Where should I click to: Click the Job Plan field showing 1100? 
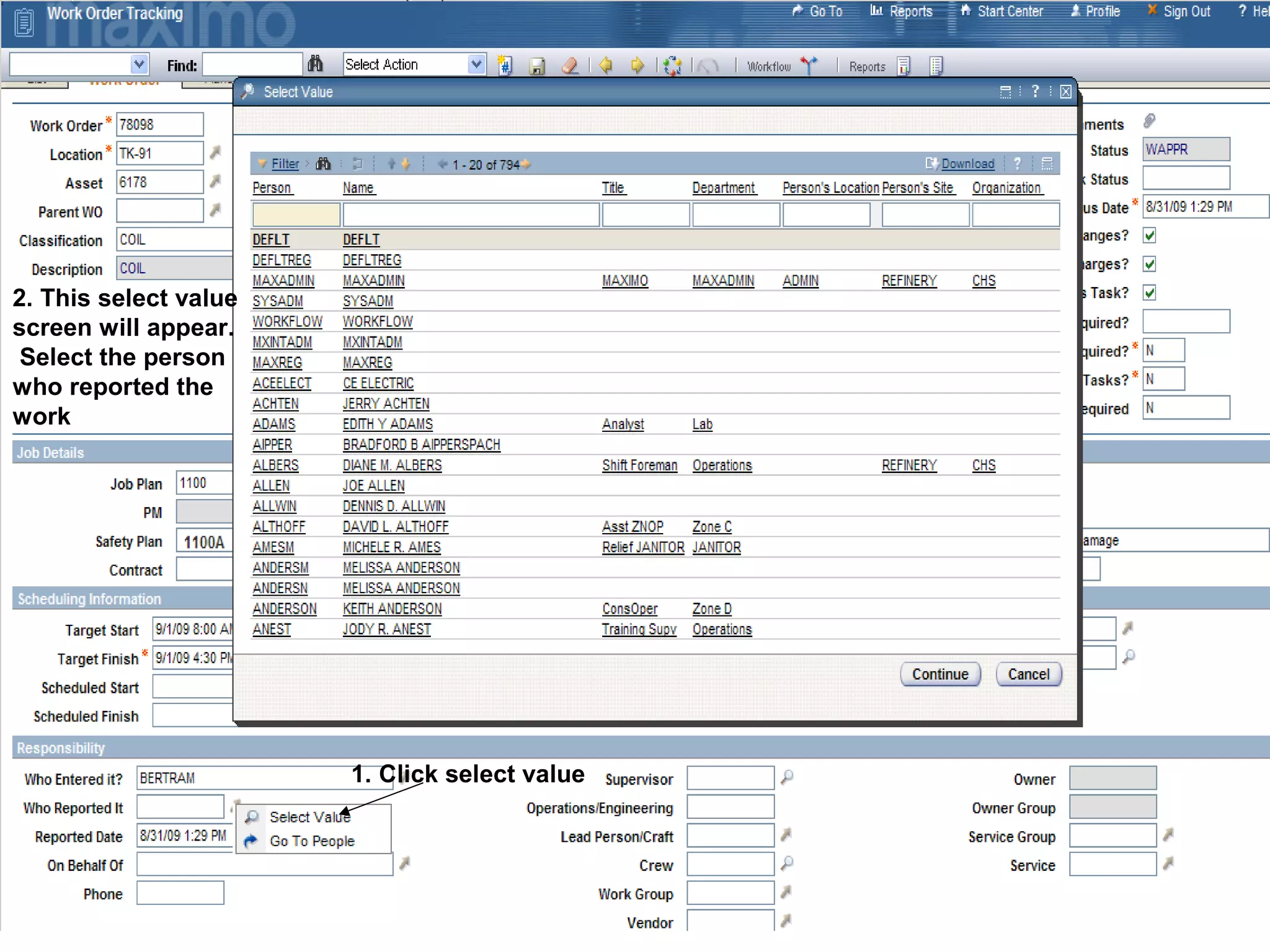click(205, 483)
